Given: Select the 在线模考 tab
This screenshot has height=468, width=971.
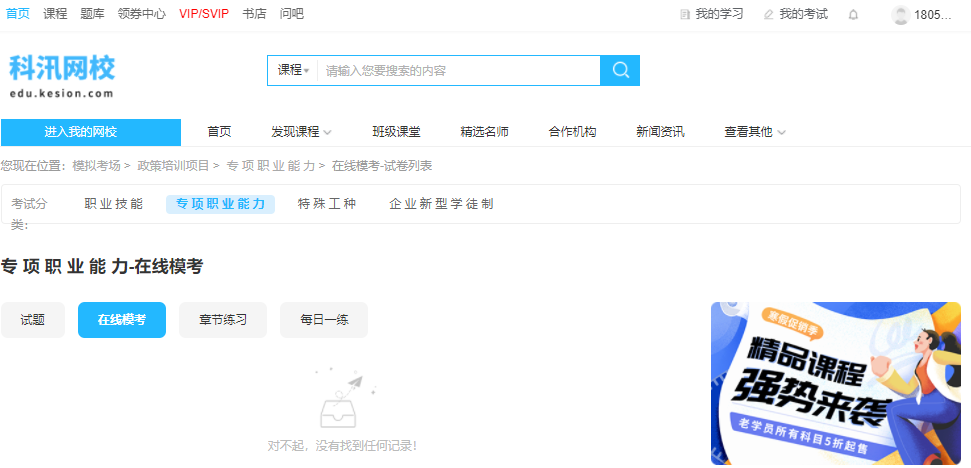Looking at the screenshot, I should click(x=122, y=320).
